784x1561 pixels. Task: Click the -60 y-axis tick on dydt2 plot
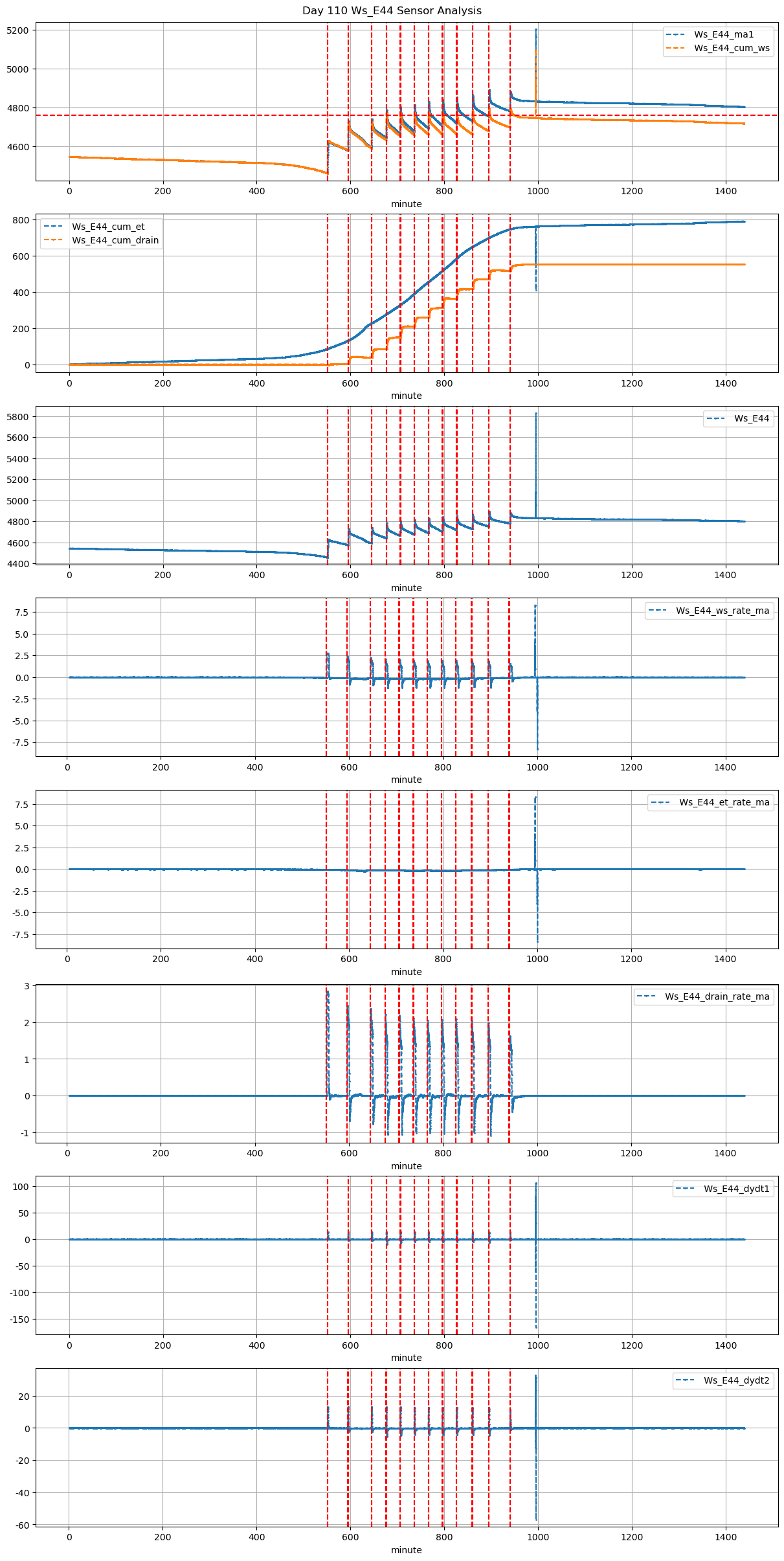point(21,1525)
